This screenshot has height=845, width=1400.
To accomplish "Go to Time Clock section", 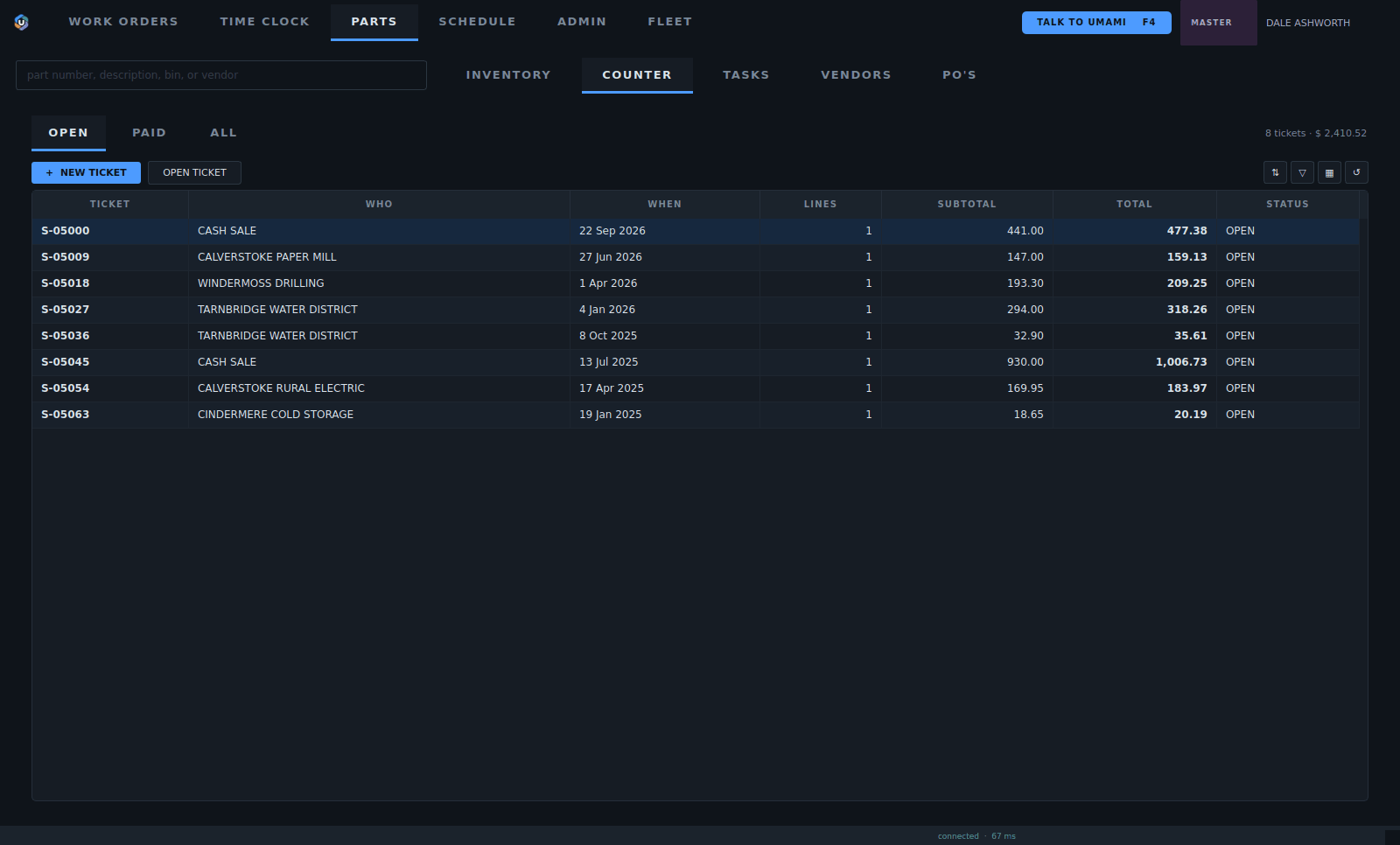I will (x=265, y=22).
